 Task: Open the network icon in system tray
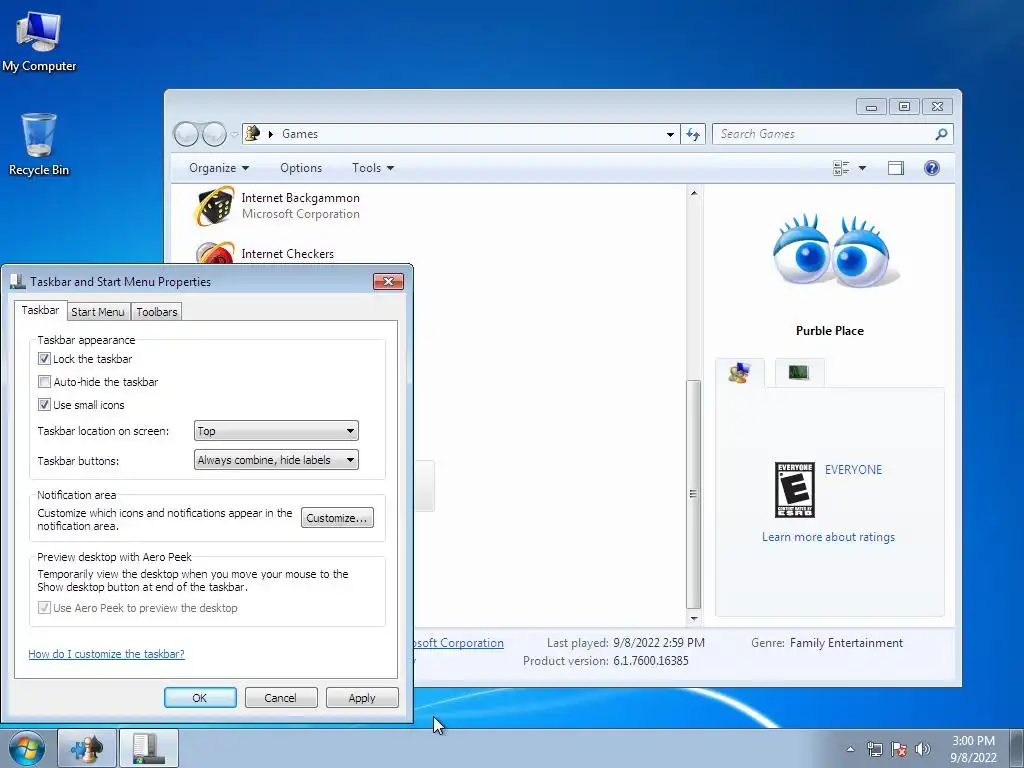tap(874, 749)
